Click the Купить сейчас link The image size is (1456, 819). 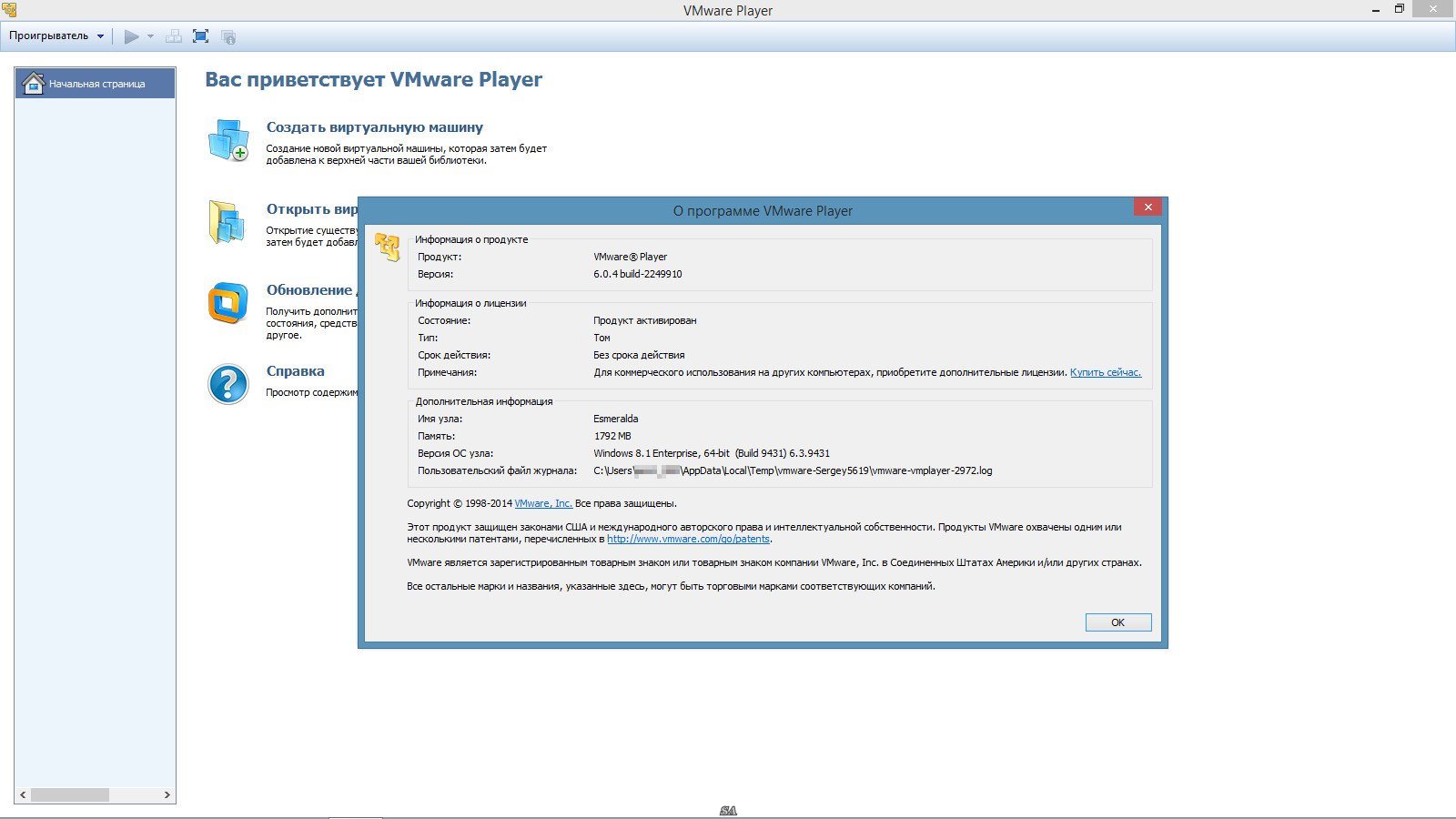coord(1106,372)
